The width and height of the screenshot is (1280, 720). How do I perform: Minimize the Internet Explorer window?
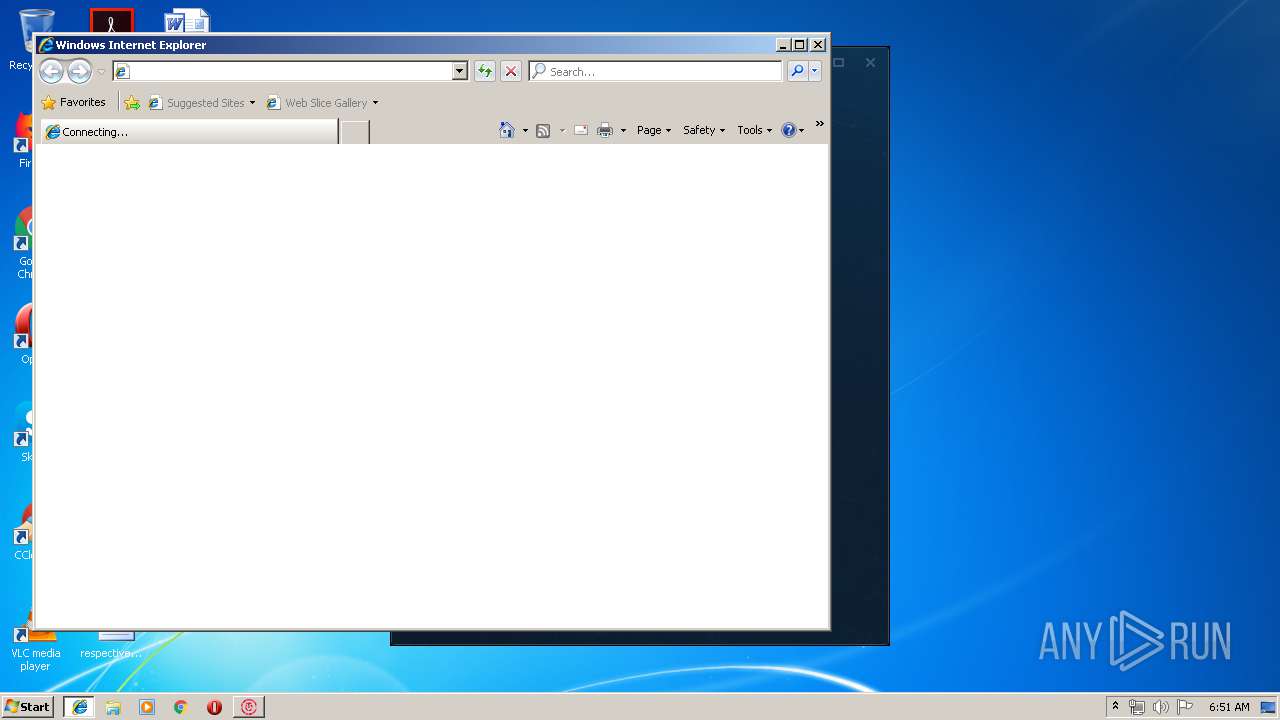(x=782, y=44)
